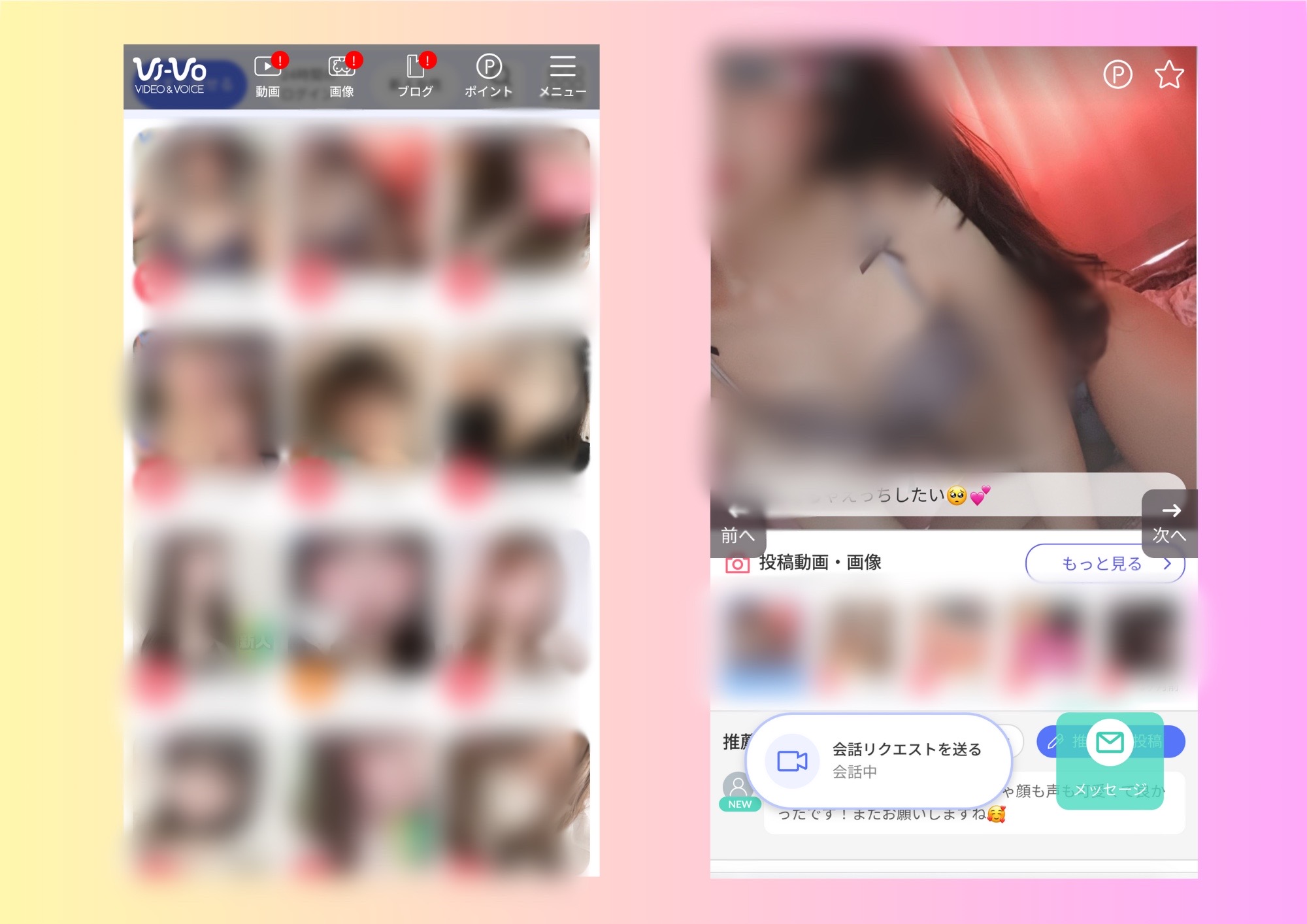Click the camera icon beside 投稿動画・画像
Image resolution: width=1307 pixels, height=924 pixels.
737,563
